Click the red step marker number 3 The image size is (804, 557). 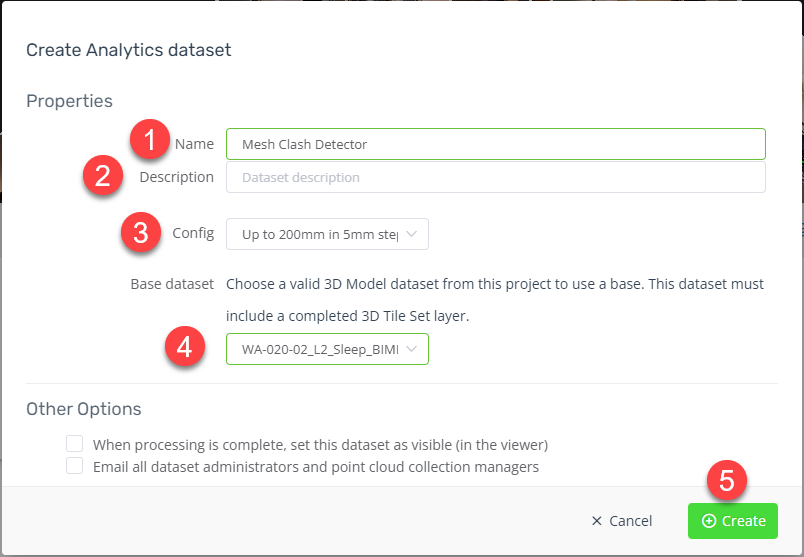coord(141,233)
